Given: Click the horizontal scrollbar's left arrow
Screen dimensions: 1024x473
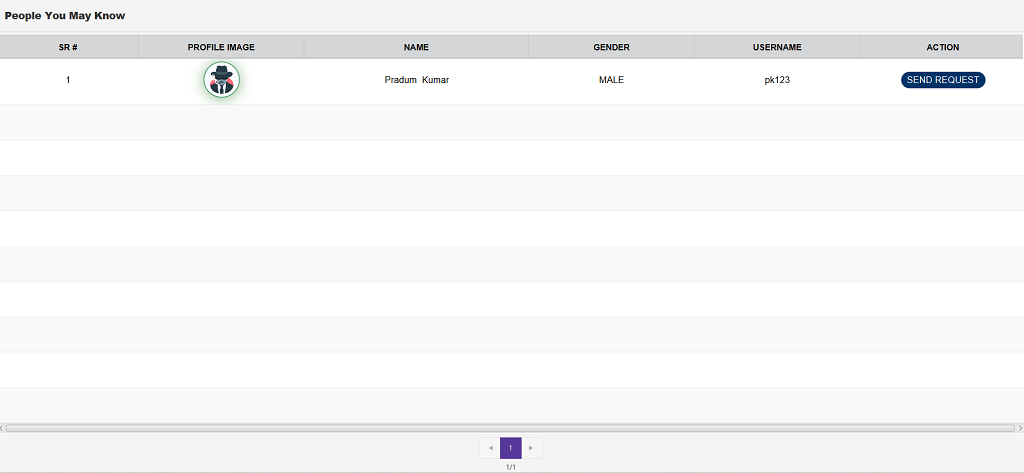Looking at the screenshot, I should (x=3, y=428).
